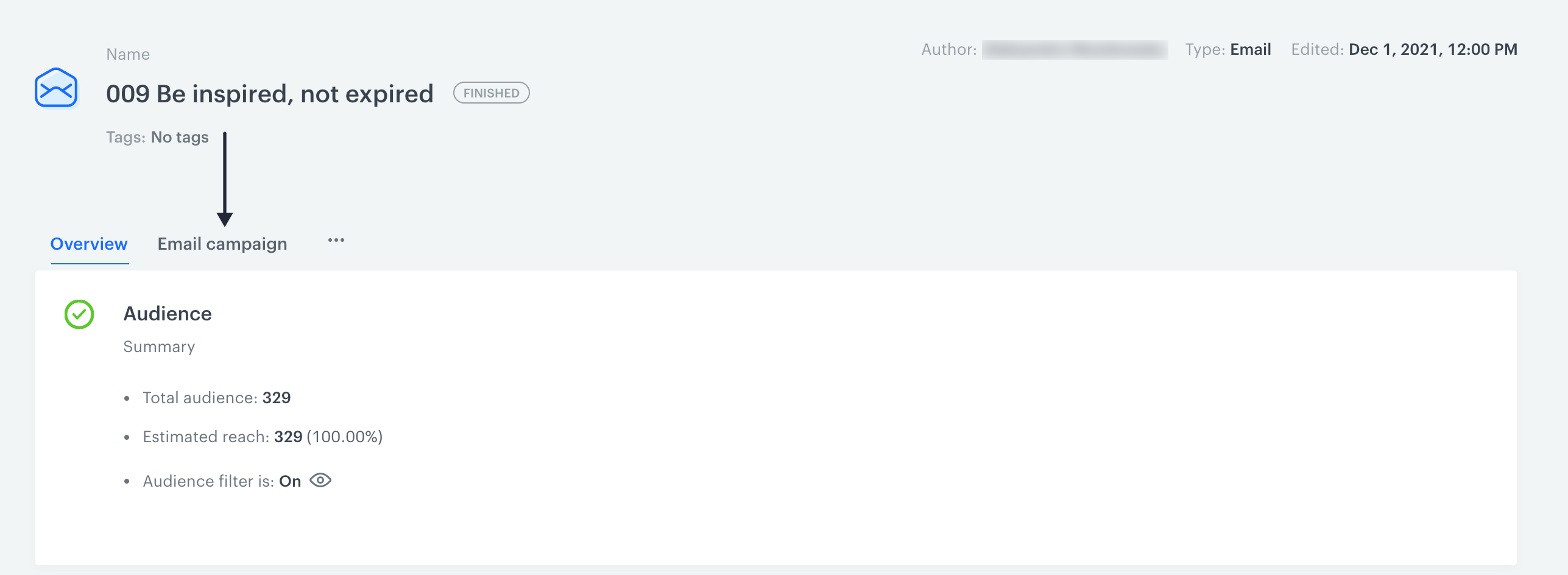Click the Type: Email label
The image size is (1568, 575).
(x=1227, y=49)
